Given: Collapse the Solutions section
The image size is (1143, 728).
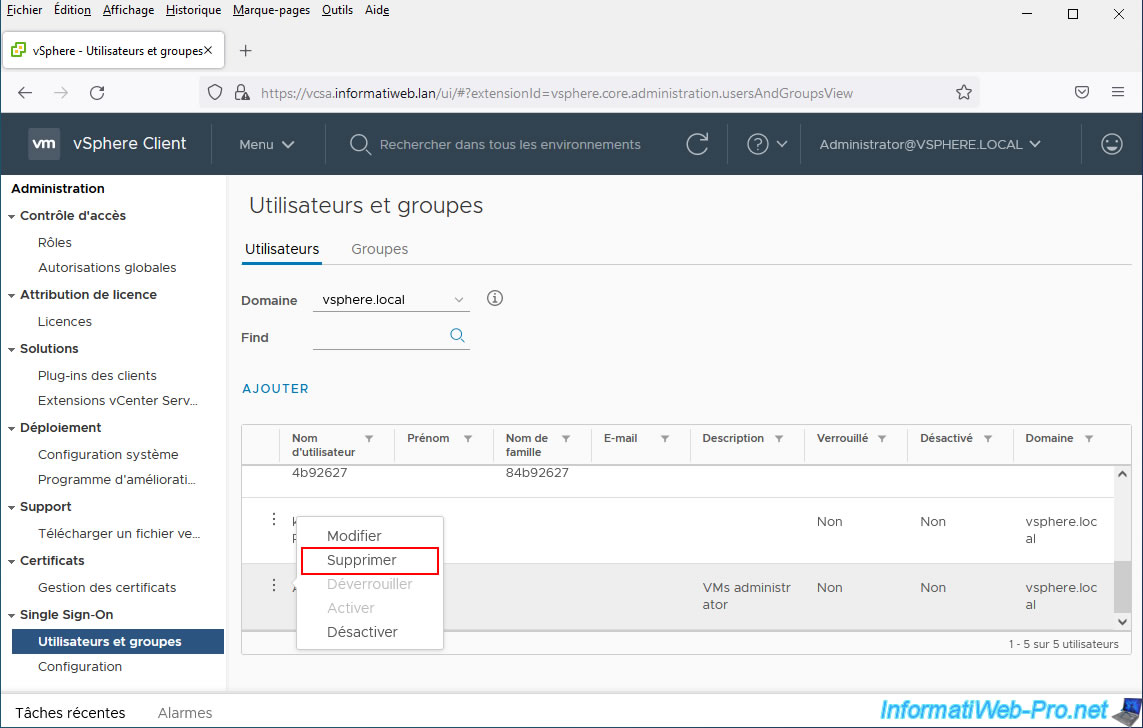Looking at the screenshot, I should 11,350.
